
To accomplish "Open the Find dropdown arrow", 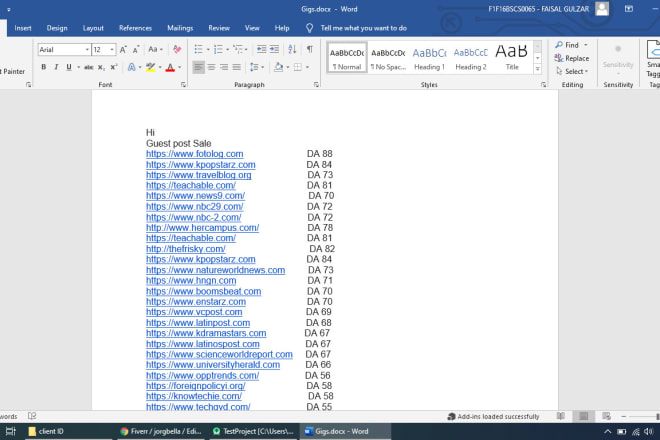I will [585, 45].
